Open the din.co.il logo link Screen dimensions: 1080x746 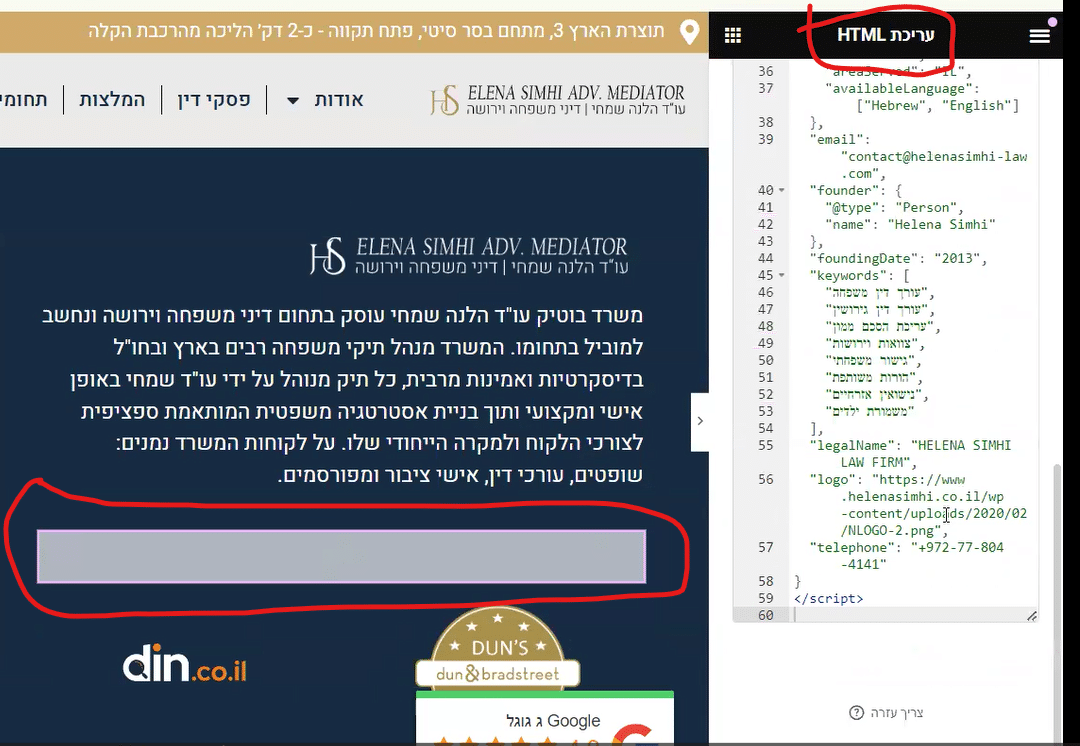[185, 663]
